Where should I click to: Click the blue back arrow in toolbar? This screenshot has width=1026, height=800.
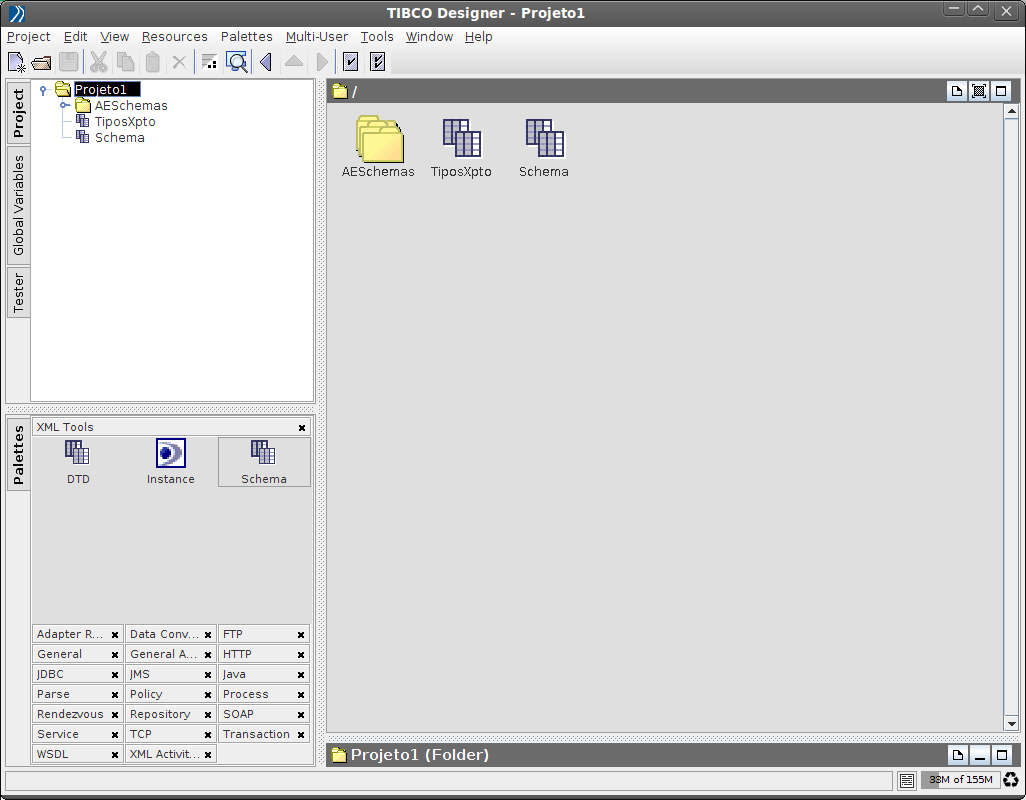(266, 62)
